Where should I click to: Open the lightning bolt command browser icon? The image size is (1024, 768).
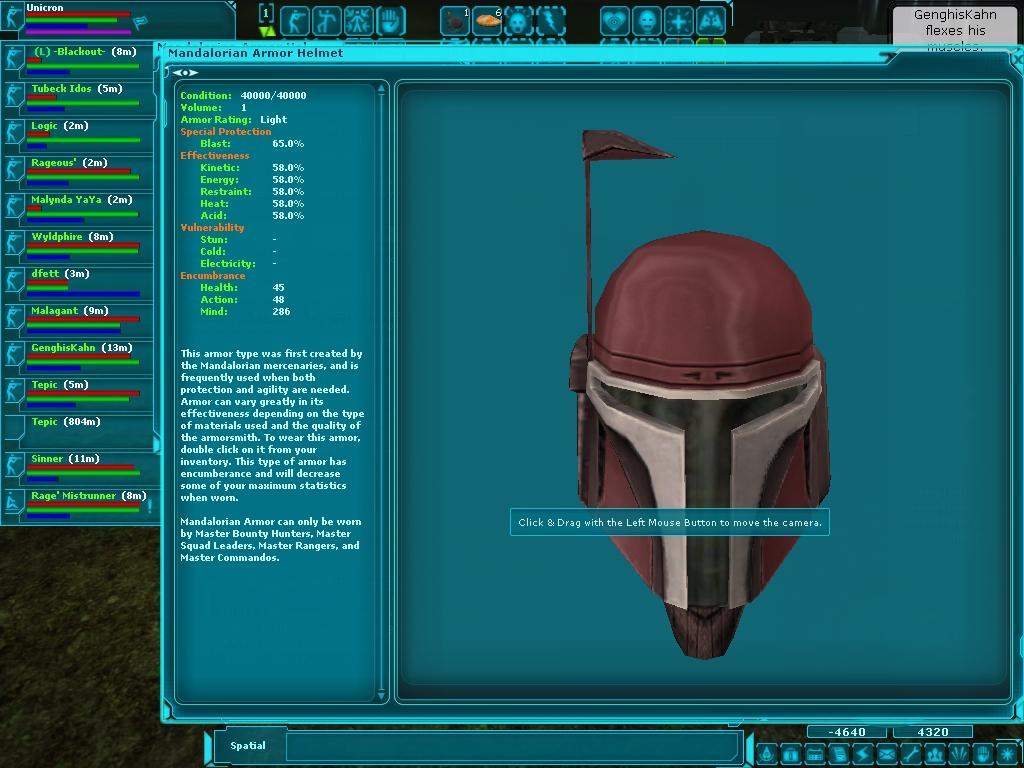(863, 754)
